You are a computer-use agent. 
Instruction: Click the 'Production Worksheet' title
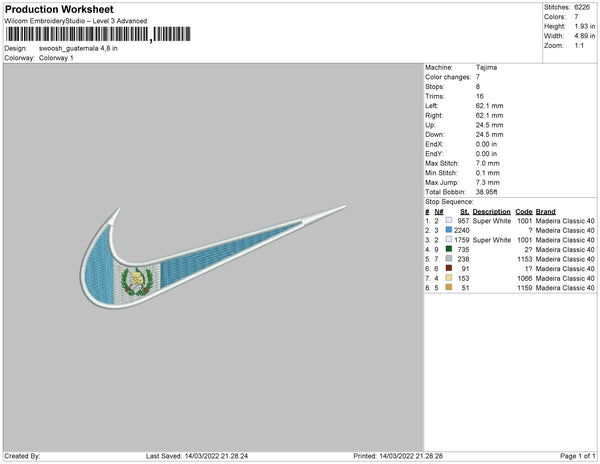pos(59,9)
